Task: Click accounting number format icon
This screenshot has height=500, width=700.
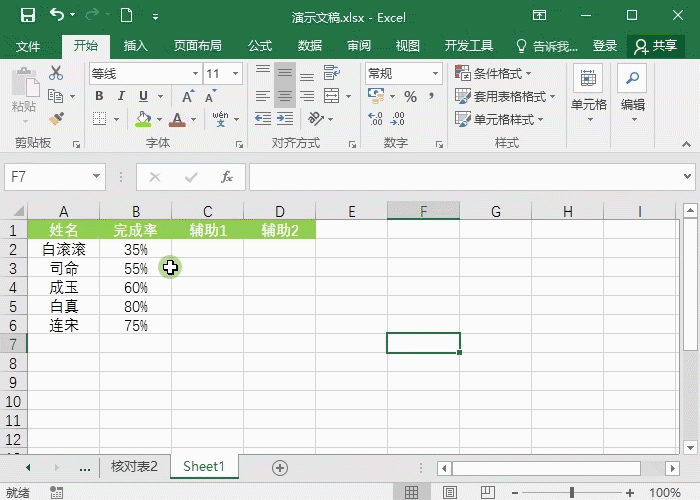Action: pyautogui.click(x=376, y=96)
